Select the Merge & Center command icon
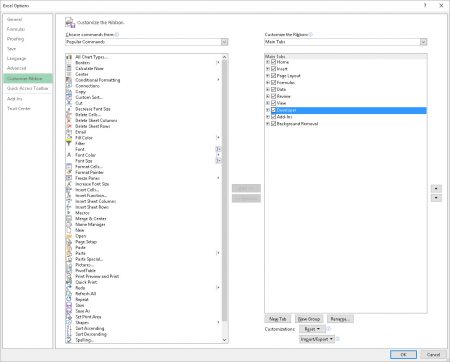Image resolution: width=450 pixels, height=362 pixels. click(x=69, y=219)
